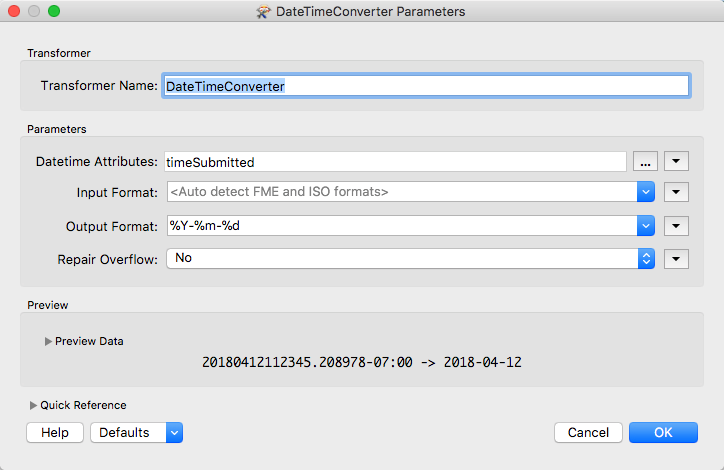This screenshot has width=724, height=470.
Task: Open the Input Format combo box
Action: pyautogui.click(x=646, y=192)
